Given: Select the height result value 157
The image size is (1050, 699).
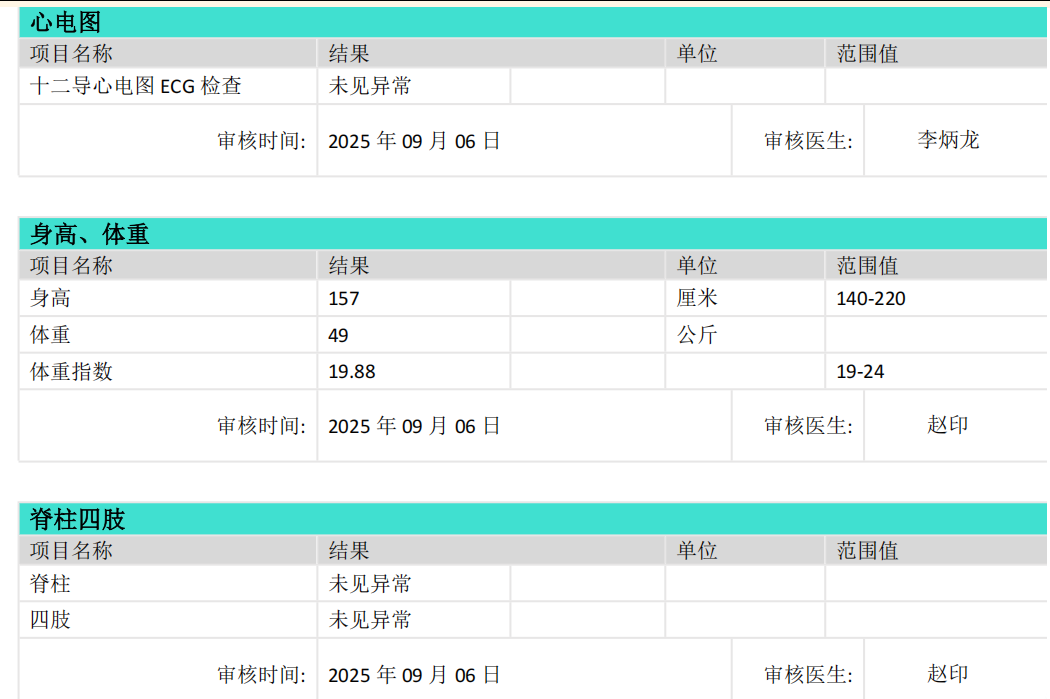Looking at the screenshot, I should pos(344,299).
